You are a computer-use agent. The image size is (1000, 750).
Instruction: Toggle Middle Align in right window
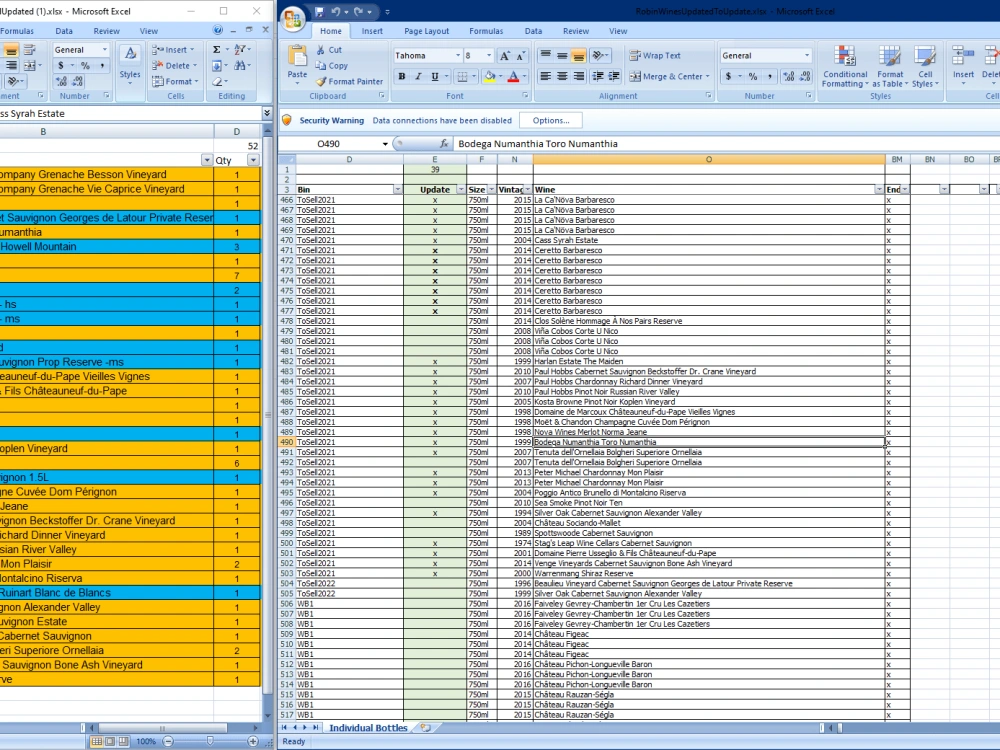[562, 56]
